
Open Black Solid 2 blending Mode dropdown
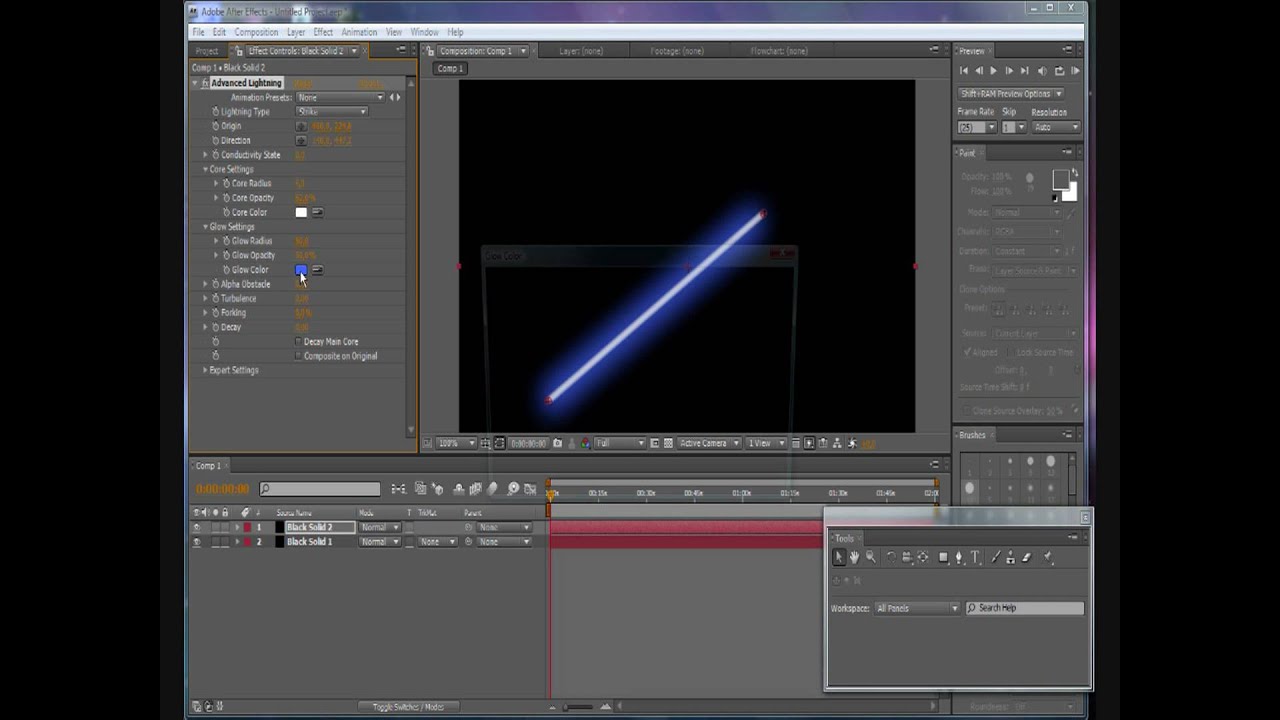[x=379, y=527]
